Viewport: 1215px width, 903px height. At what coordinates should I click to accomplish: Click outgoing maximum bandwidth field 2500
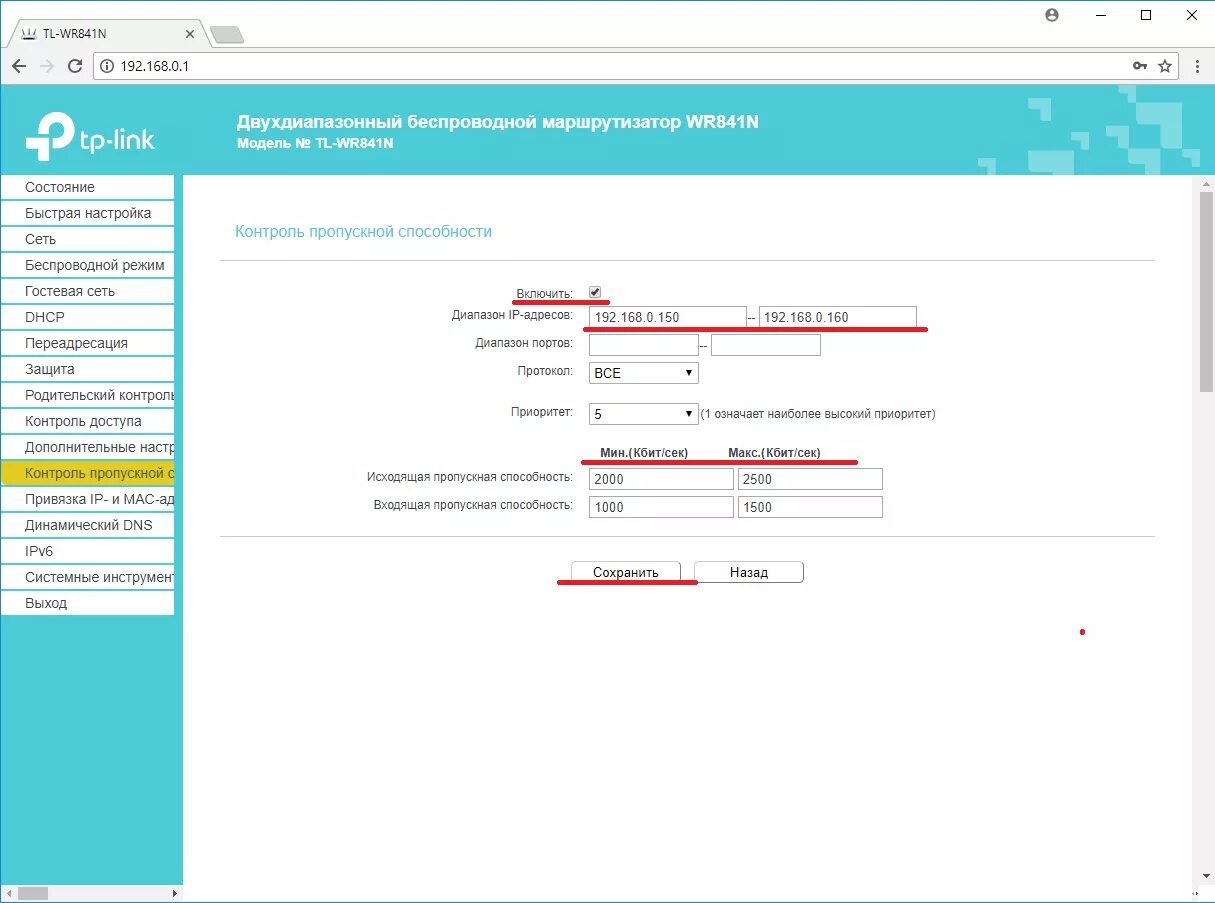(810, 479)
